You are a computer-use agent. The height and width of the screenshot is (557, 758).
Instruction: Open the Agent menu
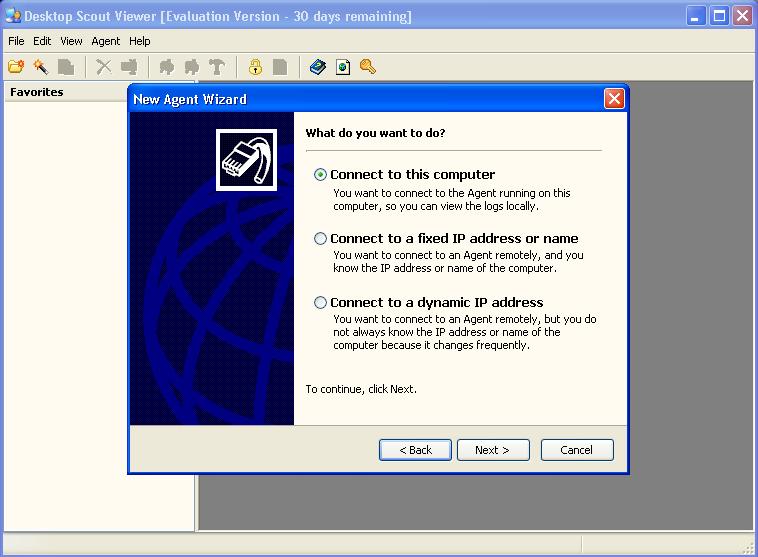(105, 41)
